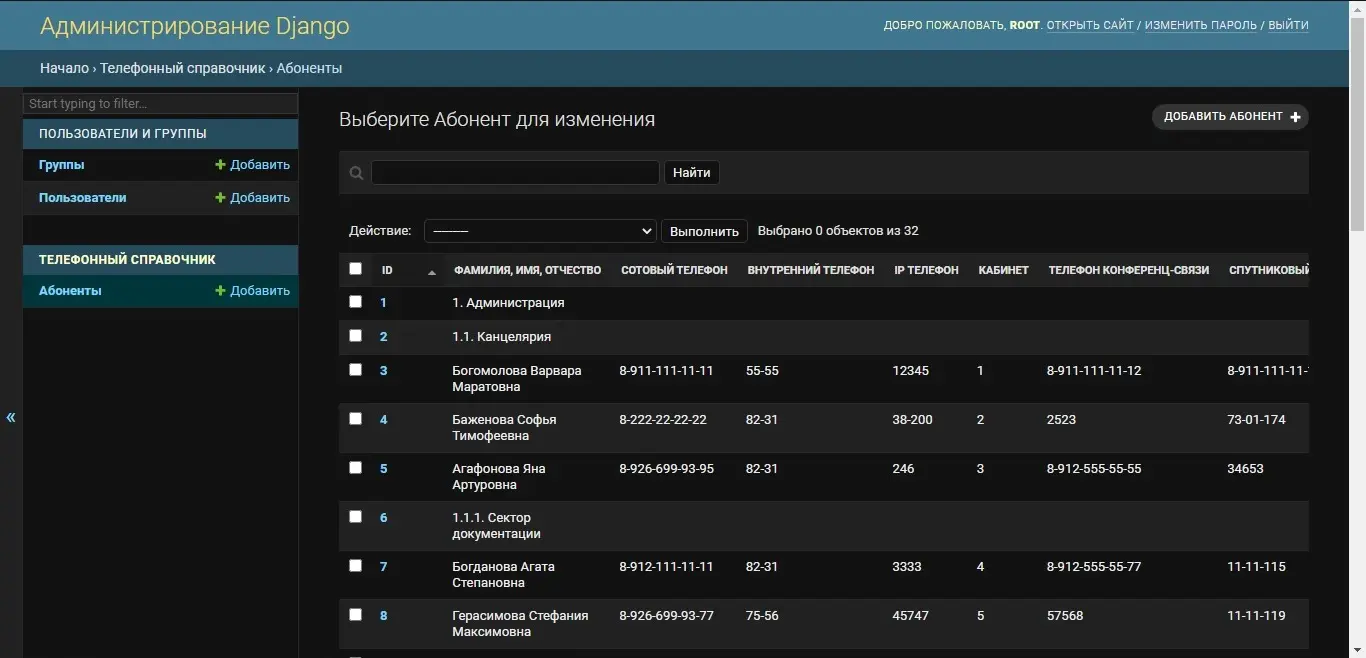
Task: Click the Выйти logout link
Action: (1288, 25)
